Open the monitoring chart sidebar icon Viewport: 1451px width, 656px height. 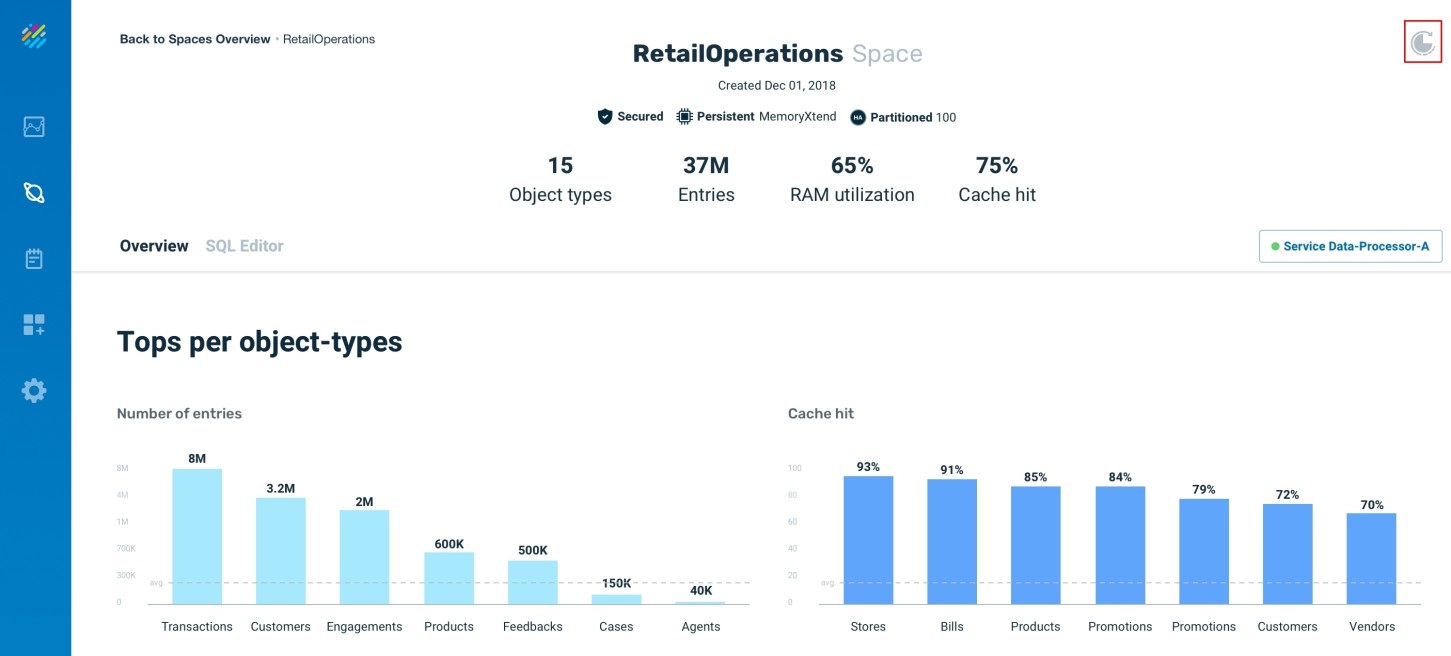pyautogui.click(x=34, y=127)
